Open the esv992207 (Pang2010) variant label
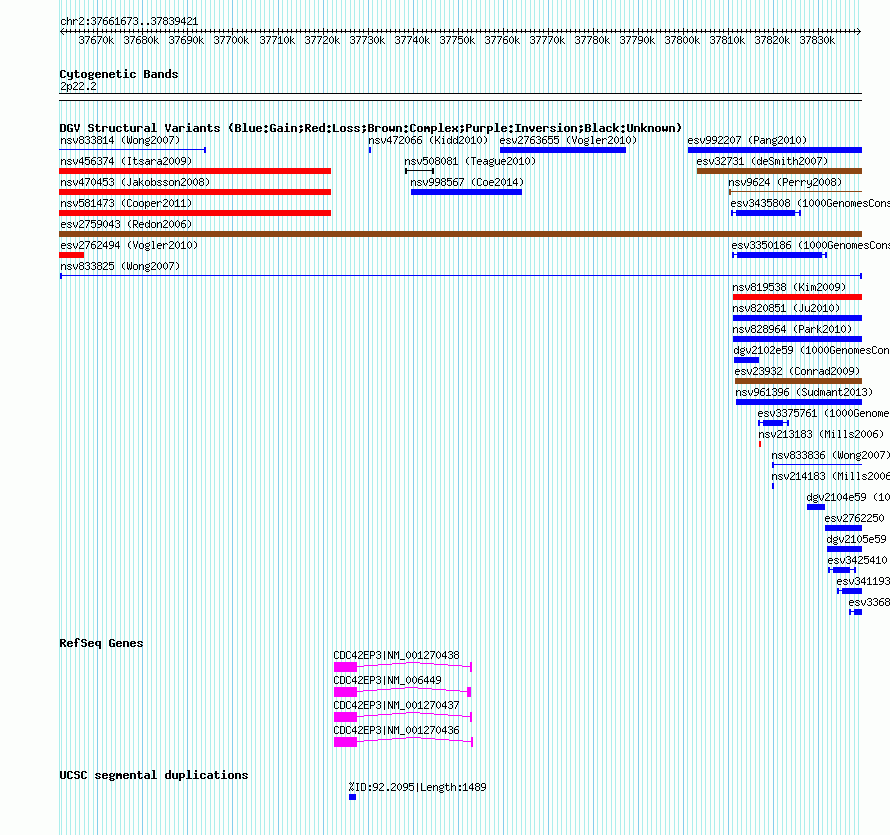 pyautogui.click(x=747, y=140)
